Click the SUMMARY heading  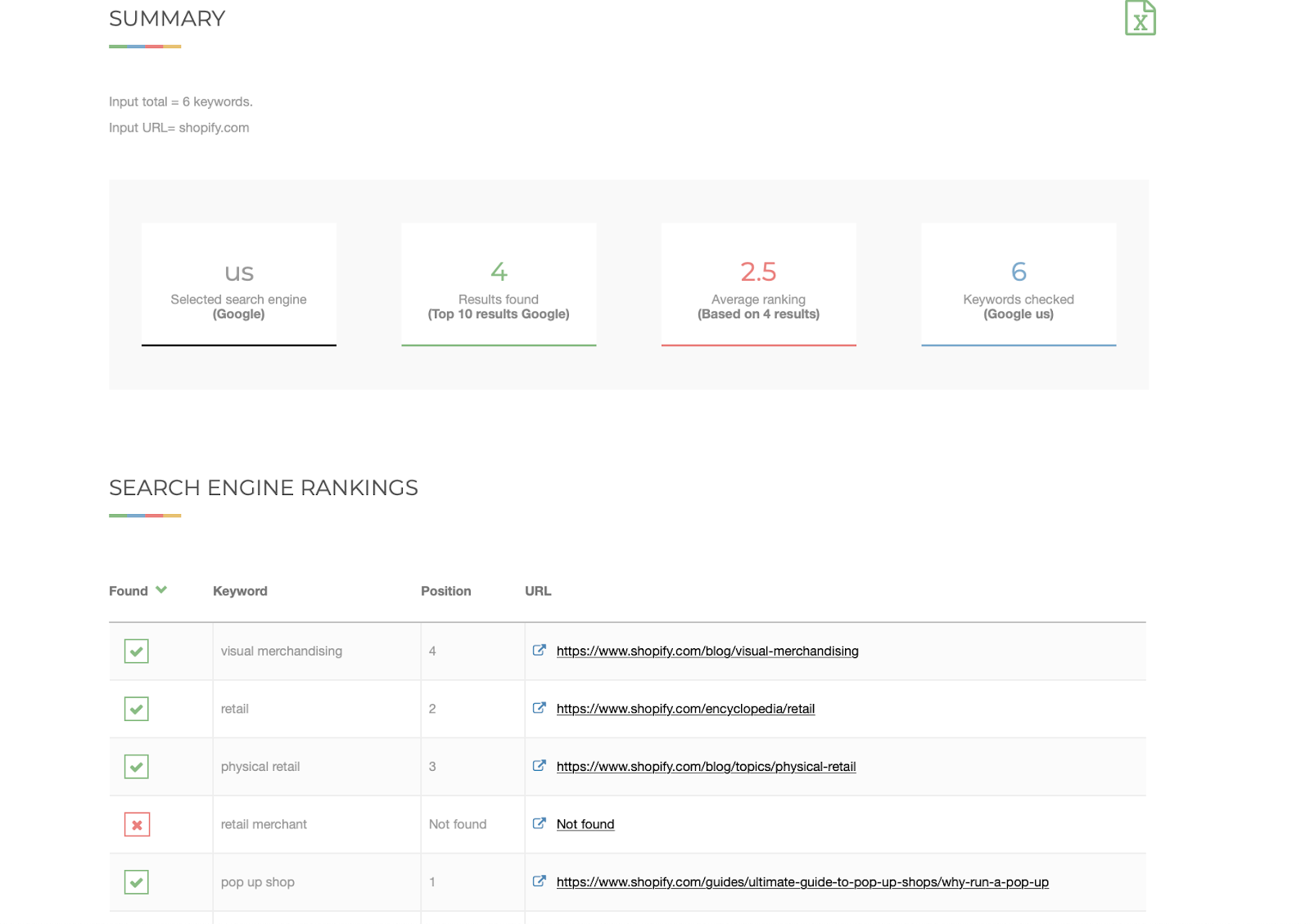[x=167, y=19]
